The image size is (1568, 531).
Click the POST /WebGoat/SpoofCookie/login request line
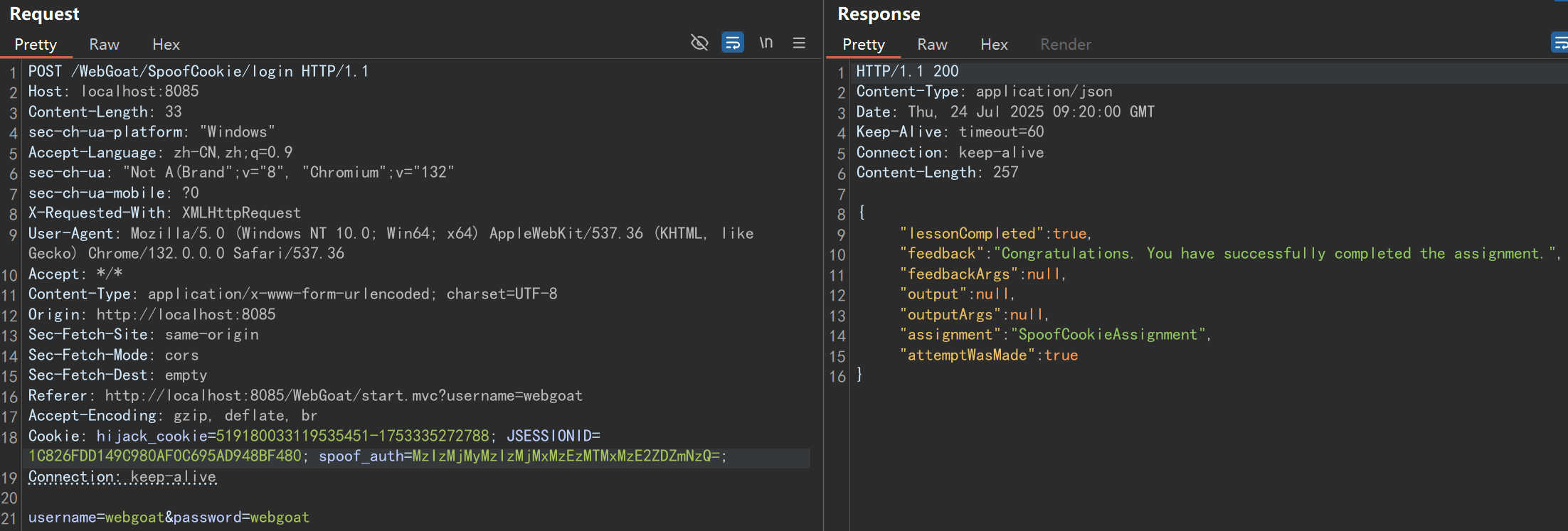[x=198, y=71]
